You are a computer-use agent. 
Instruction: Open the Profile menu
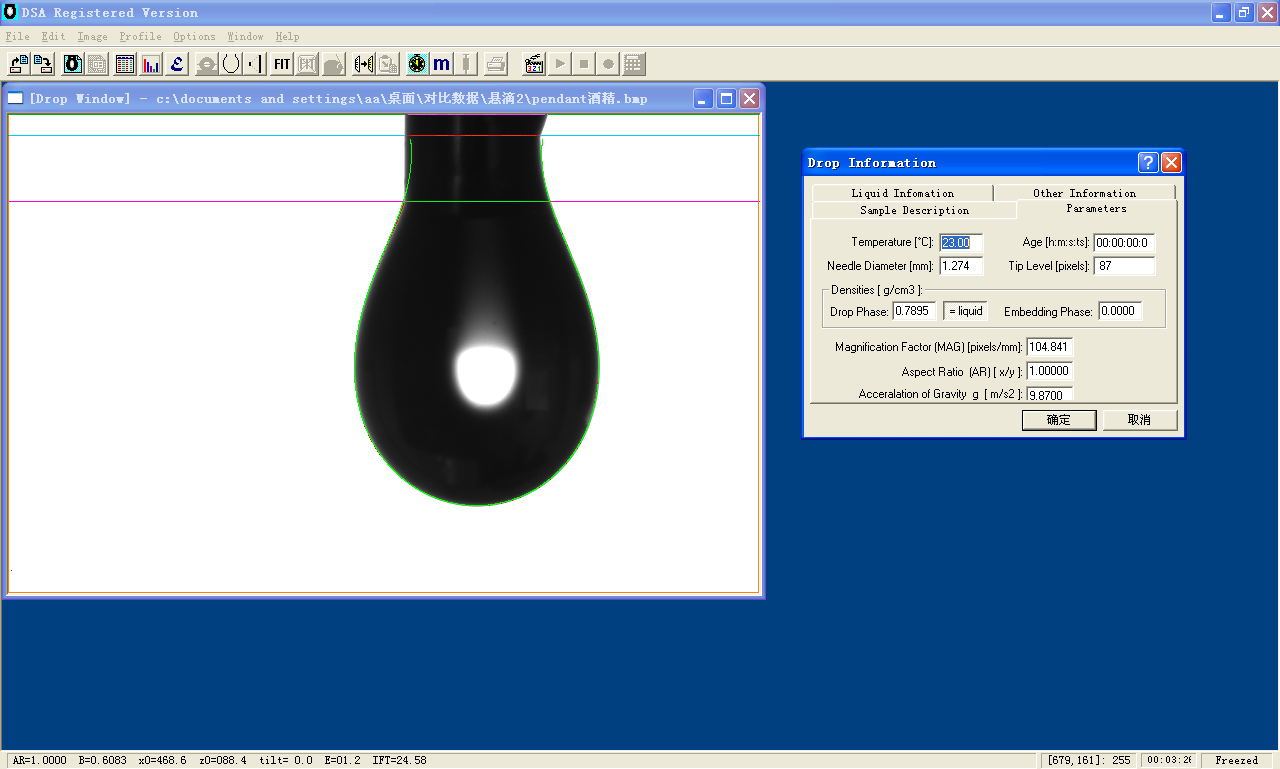point(140,37)
